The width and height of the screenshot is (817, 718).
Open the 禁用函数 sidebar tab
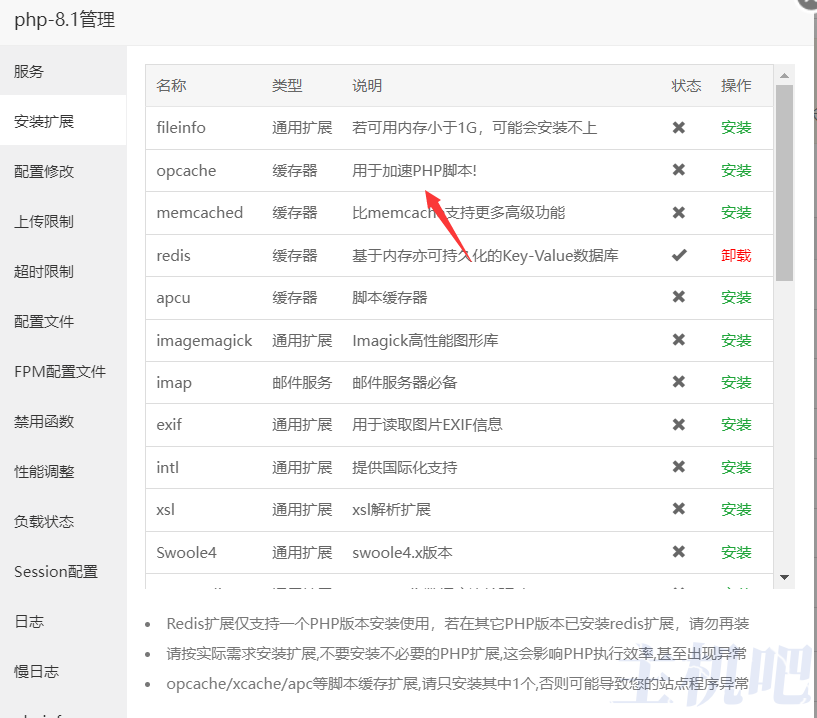tap(44, 422)
